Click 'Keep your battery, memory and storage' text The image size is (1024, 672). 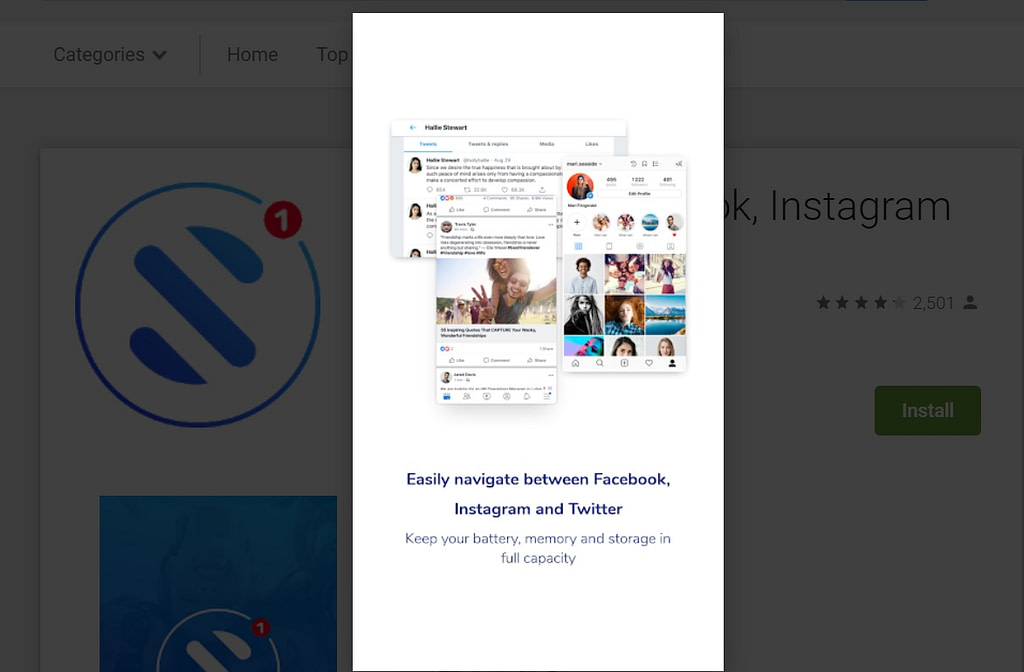point(538,548)
